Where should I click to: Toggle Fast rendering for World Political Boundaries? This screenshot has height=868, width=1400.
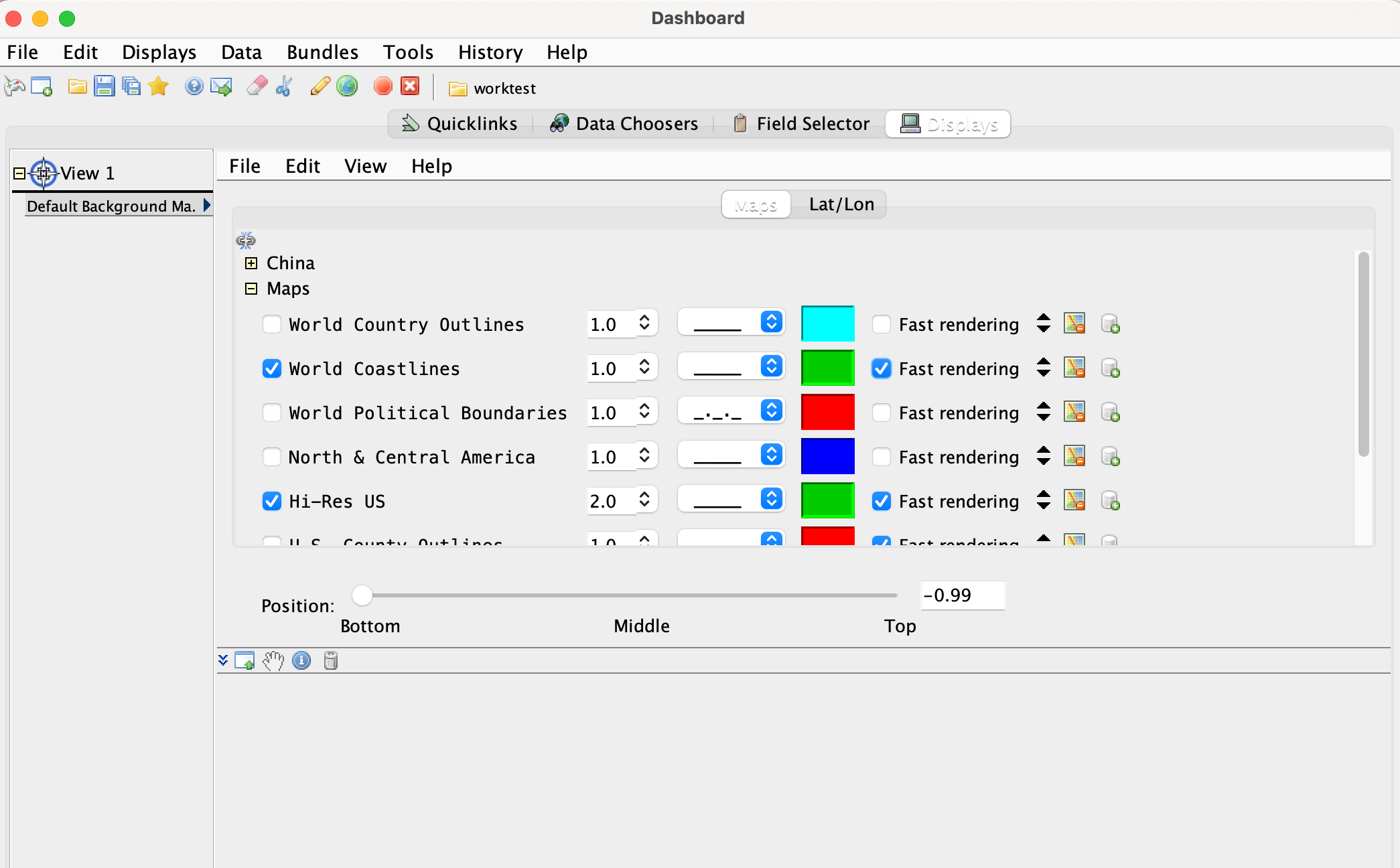[882, 413]
